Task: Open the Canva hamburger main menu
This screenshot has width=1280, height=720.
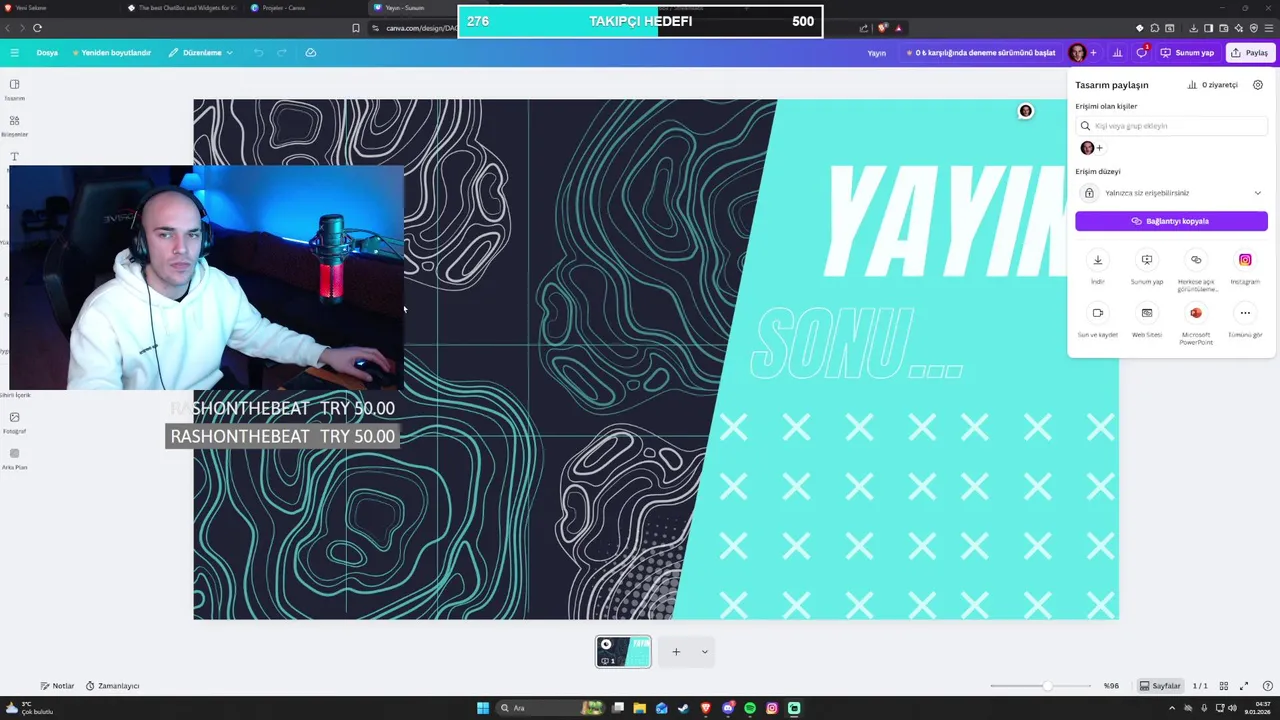Action: (14, 53)
